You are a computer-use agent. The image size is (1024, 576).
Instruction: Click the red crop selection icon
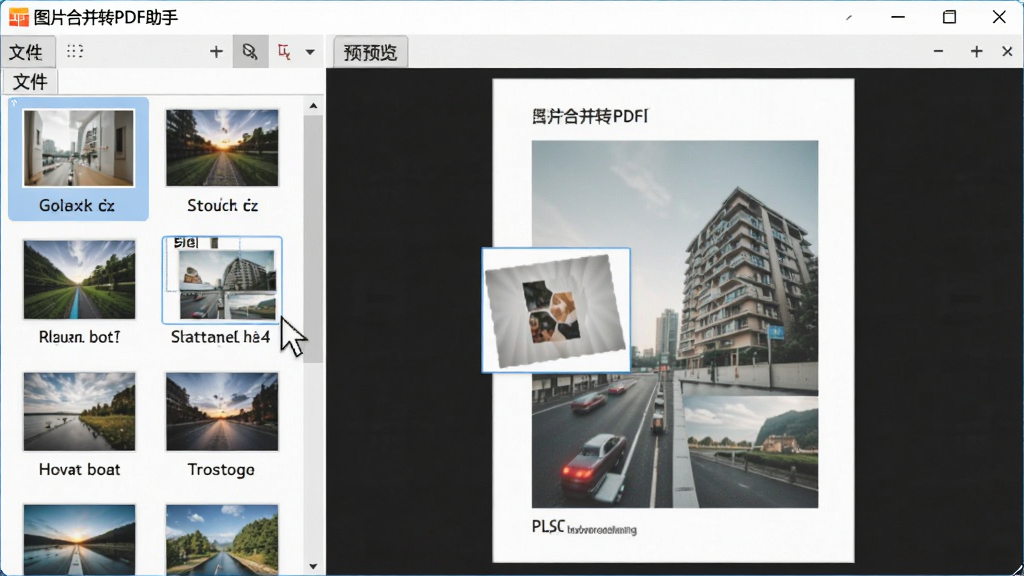click(x=284, y=52)
